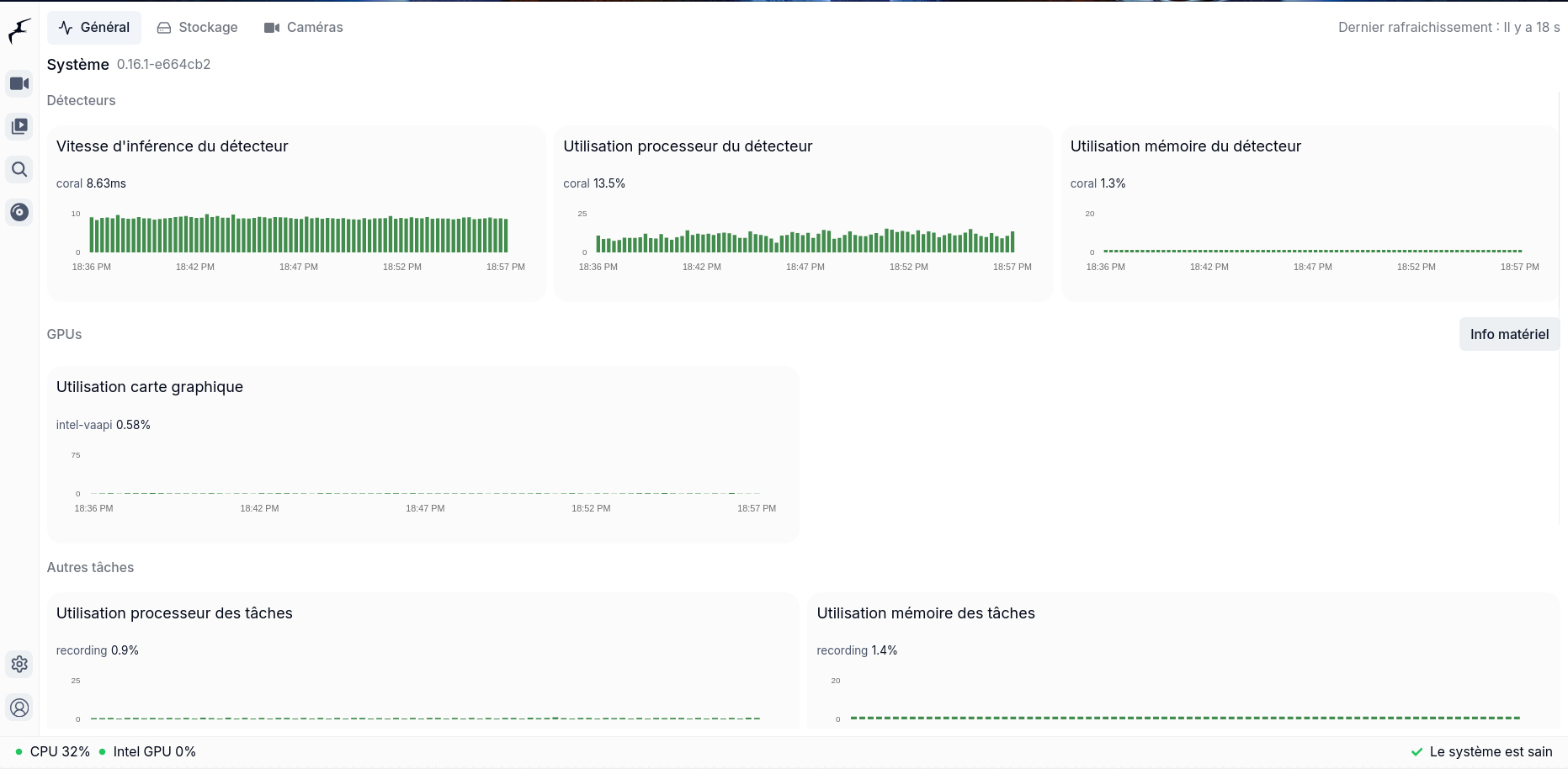Select the Général tab
1568x769 pixels.
94,28
